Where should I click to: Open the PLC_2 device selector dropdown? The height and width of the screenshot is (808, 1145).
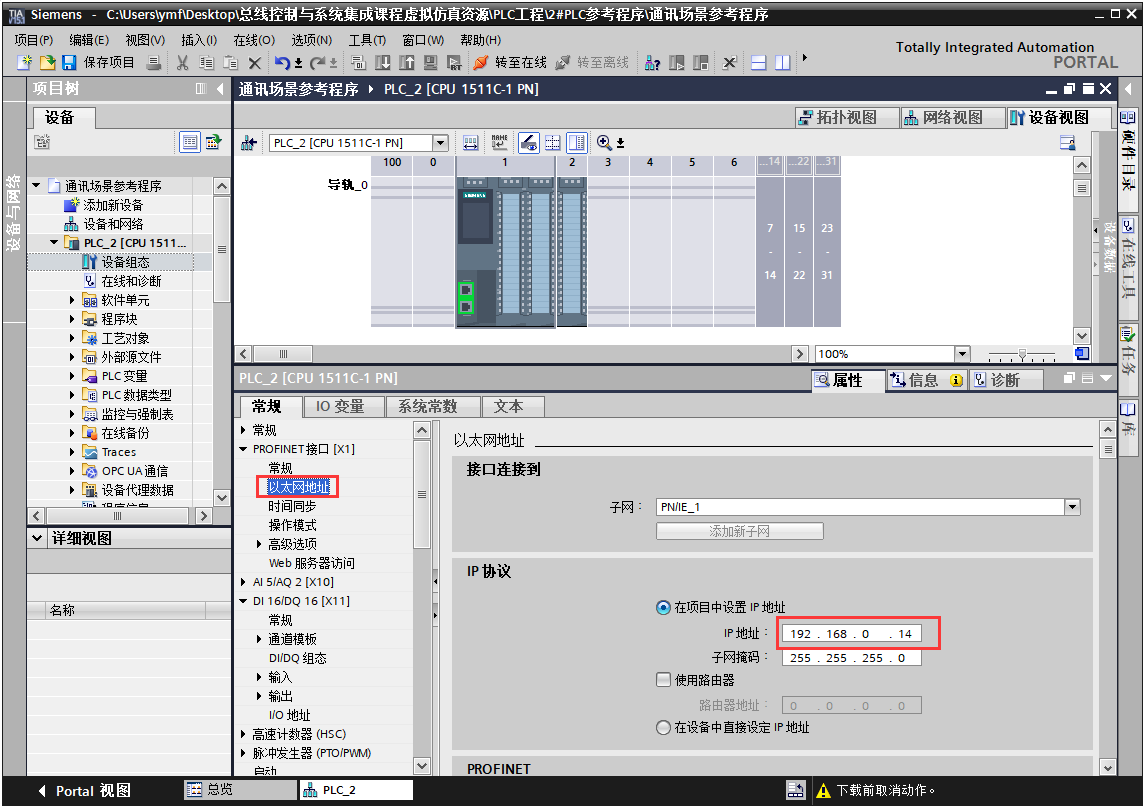point(440,142)
